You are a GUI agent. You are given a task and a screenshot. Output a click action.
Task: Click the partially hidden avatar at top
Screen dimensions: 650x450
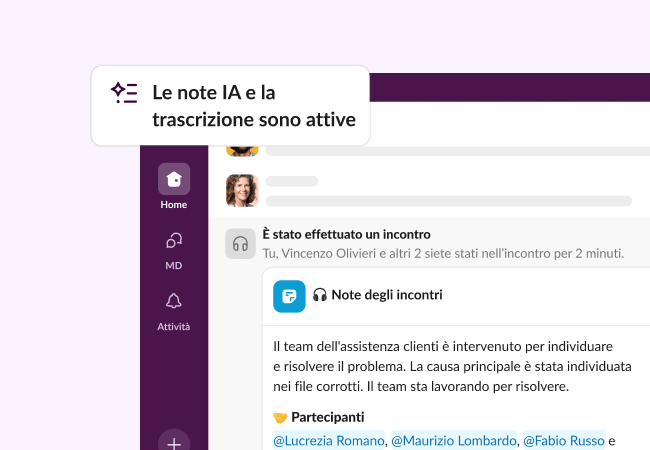pyautogui.click(x=242, y=149)
